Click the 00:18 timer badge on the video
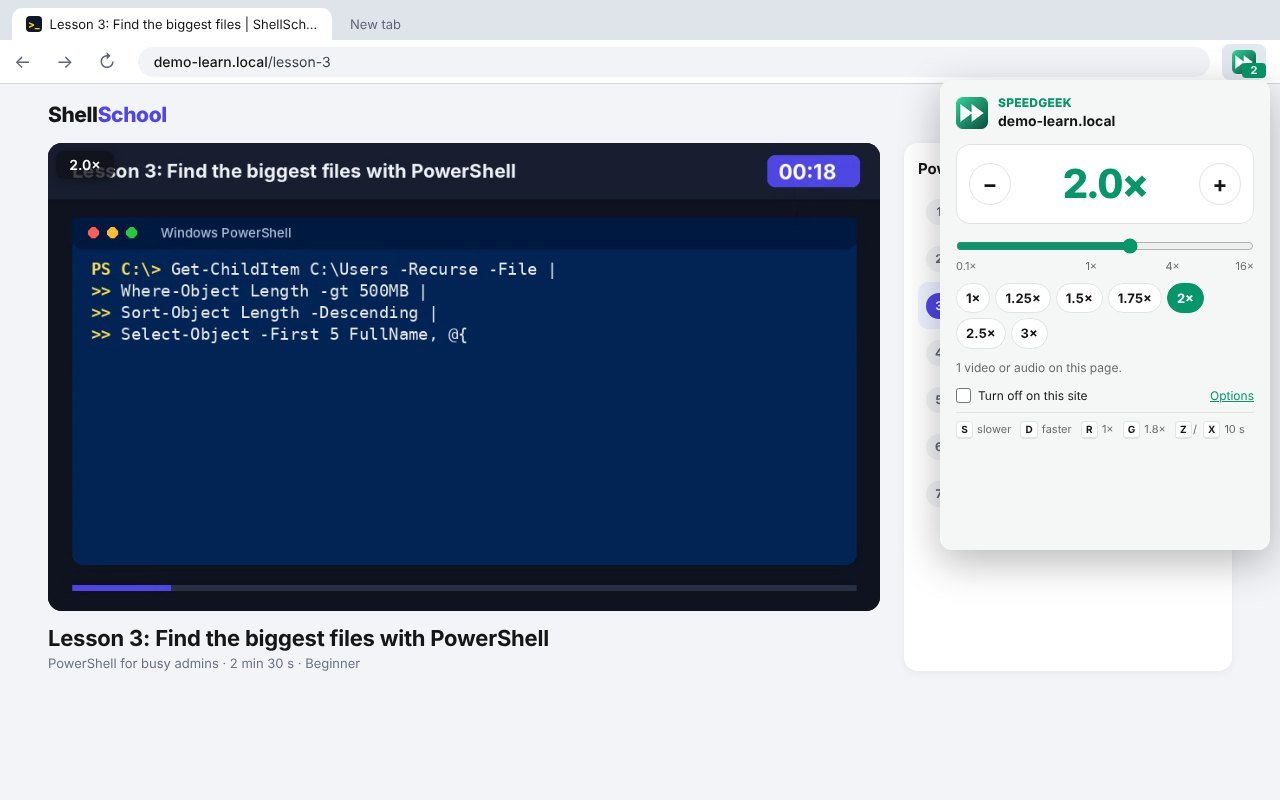This screenshot has width=1280, height=800. [x=813, y=171]
